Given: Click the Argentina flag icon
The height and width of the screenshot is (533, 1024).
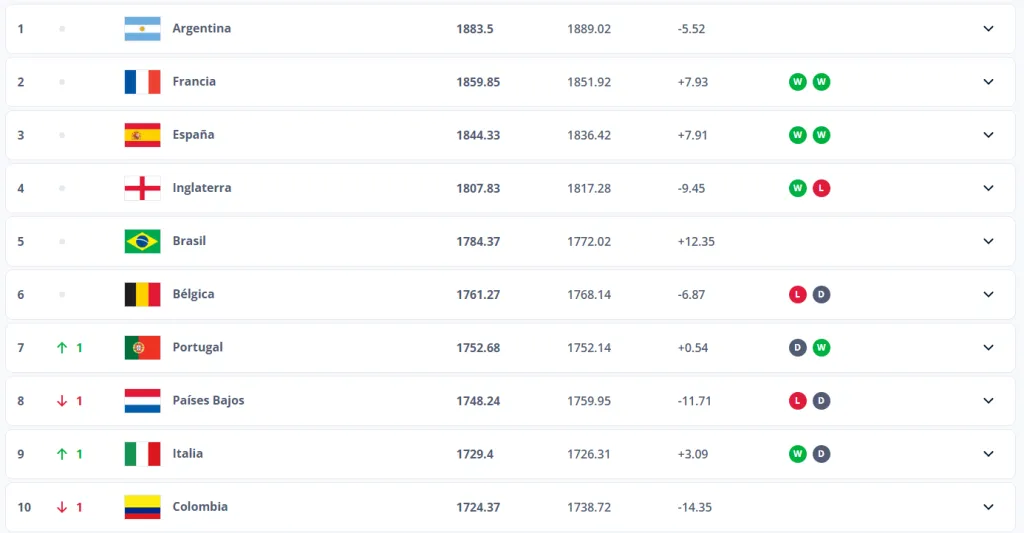Looking at the screenshot, I should pos(142,29).
